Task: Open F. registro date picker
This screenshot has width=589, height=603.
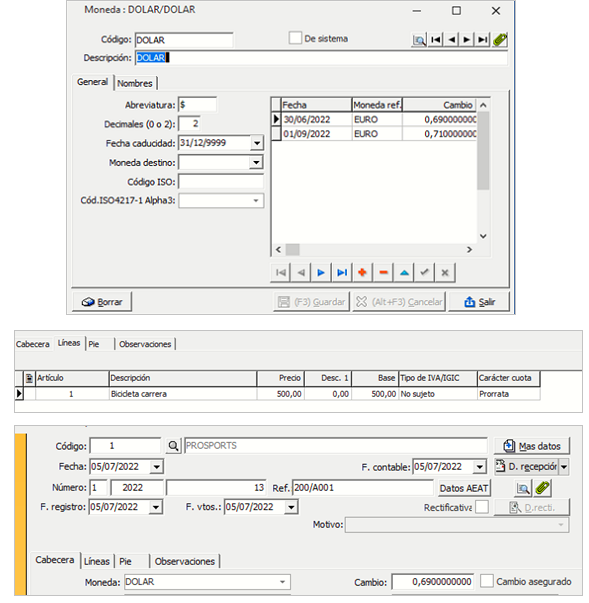Action: pyautogui.click(x=156, y=507)
